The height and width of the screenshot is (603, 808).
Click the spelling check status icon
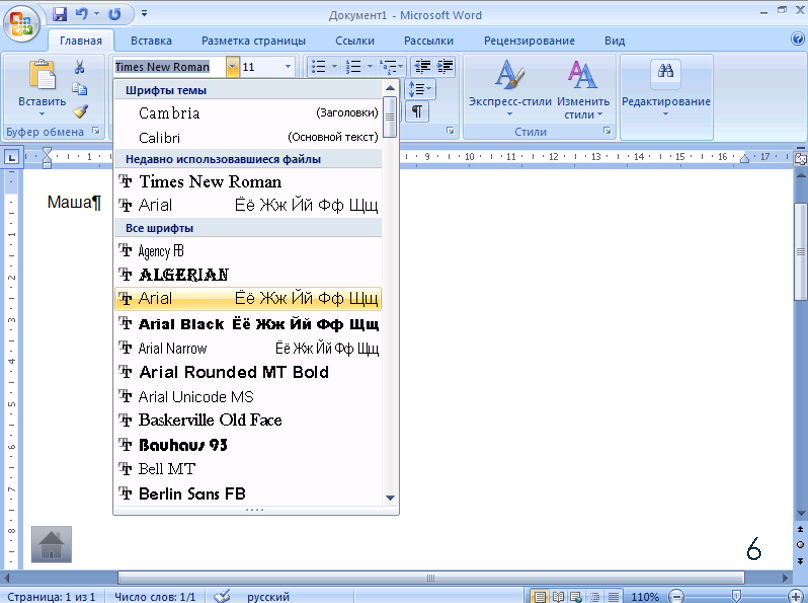coord(222,596)
